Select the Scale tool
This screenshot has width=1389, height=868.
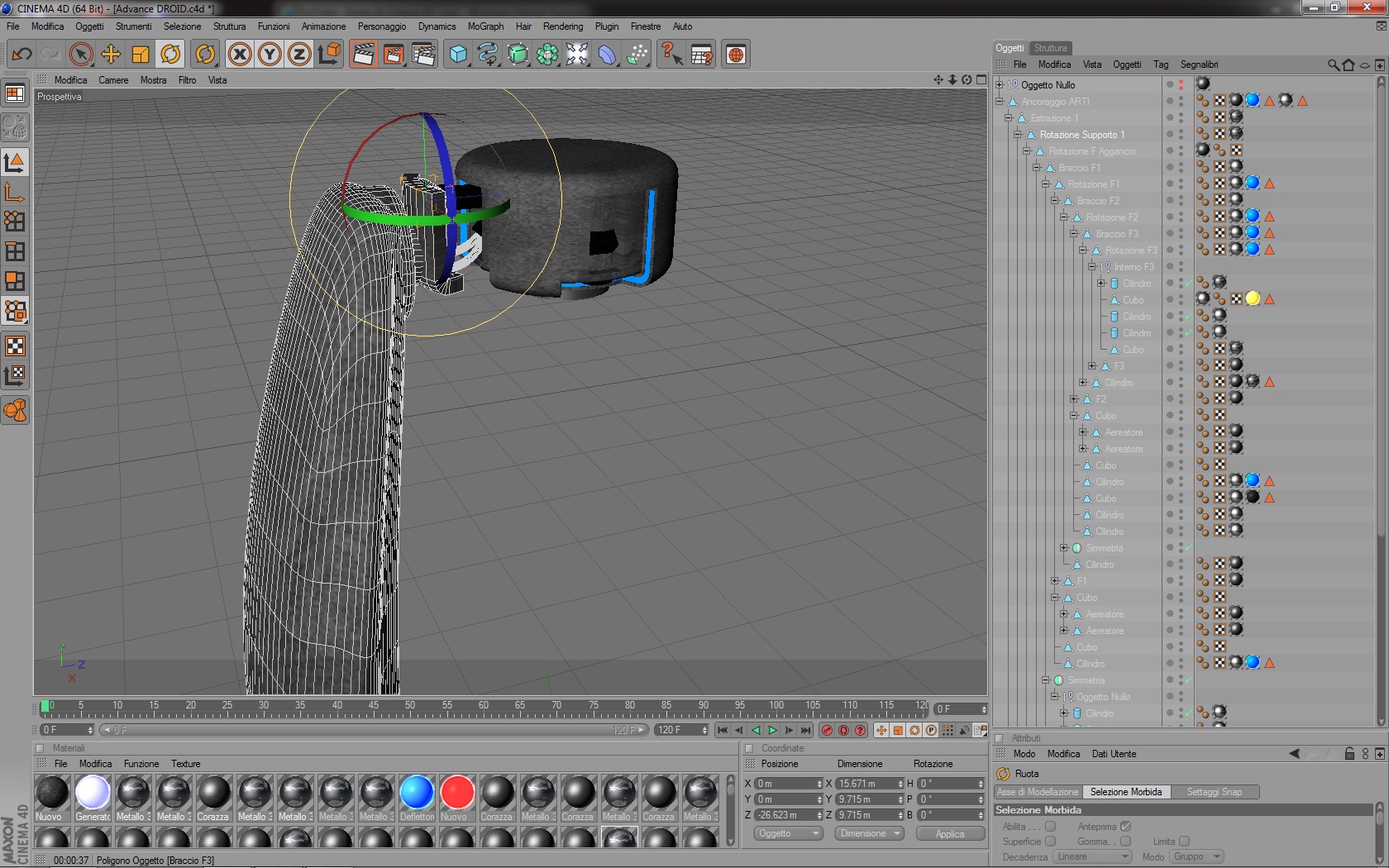[141, 55]
